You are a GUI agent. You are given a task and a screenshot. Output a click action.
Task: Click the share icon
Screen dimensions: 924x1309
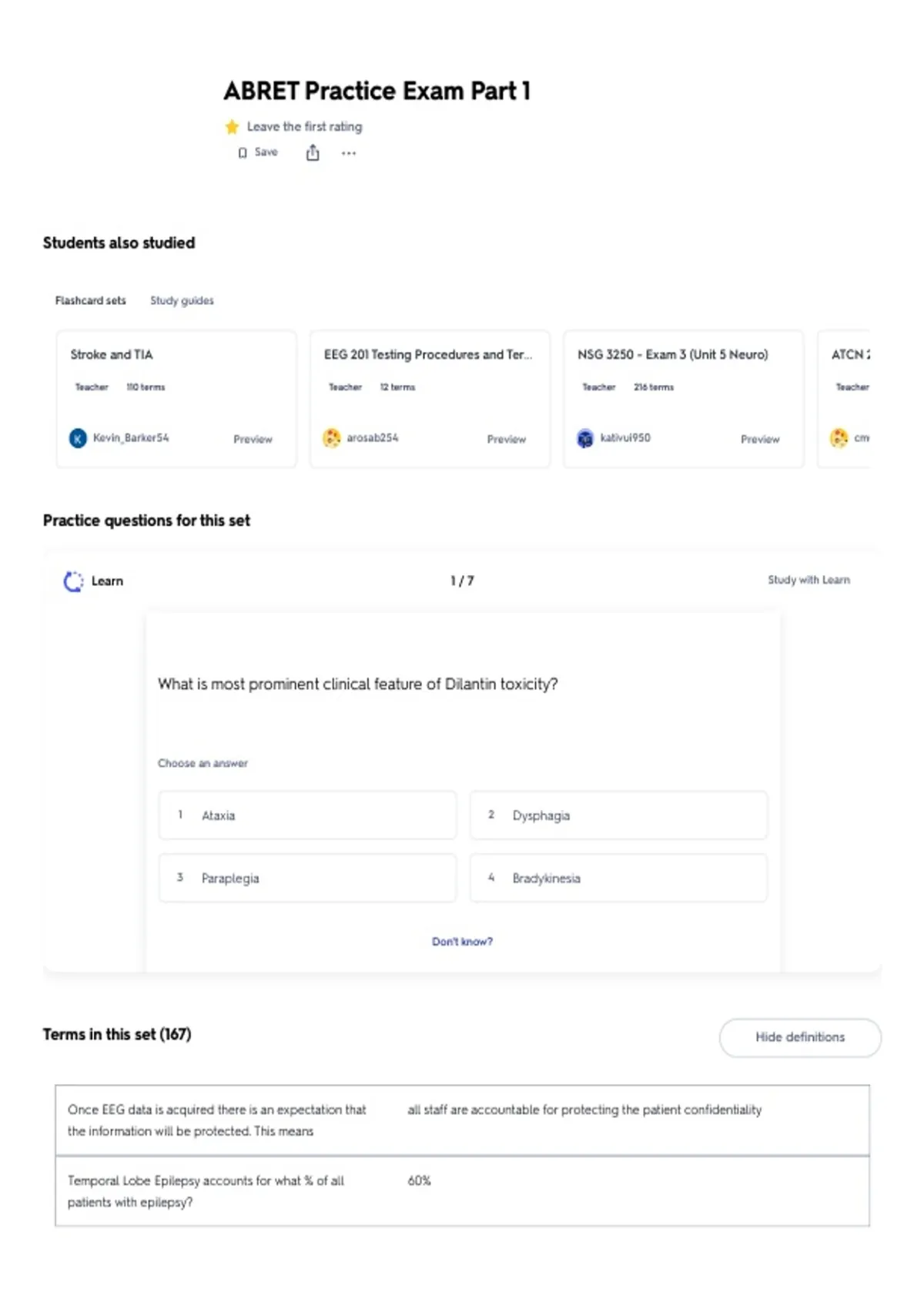click(x=313, y=152)
